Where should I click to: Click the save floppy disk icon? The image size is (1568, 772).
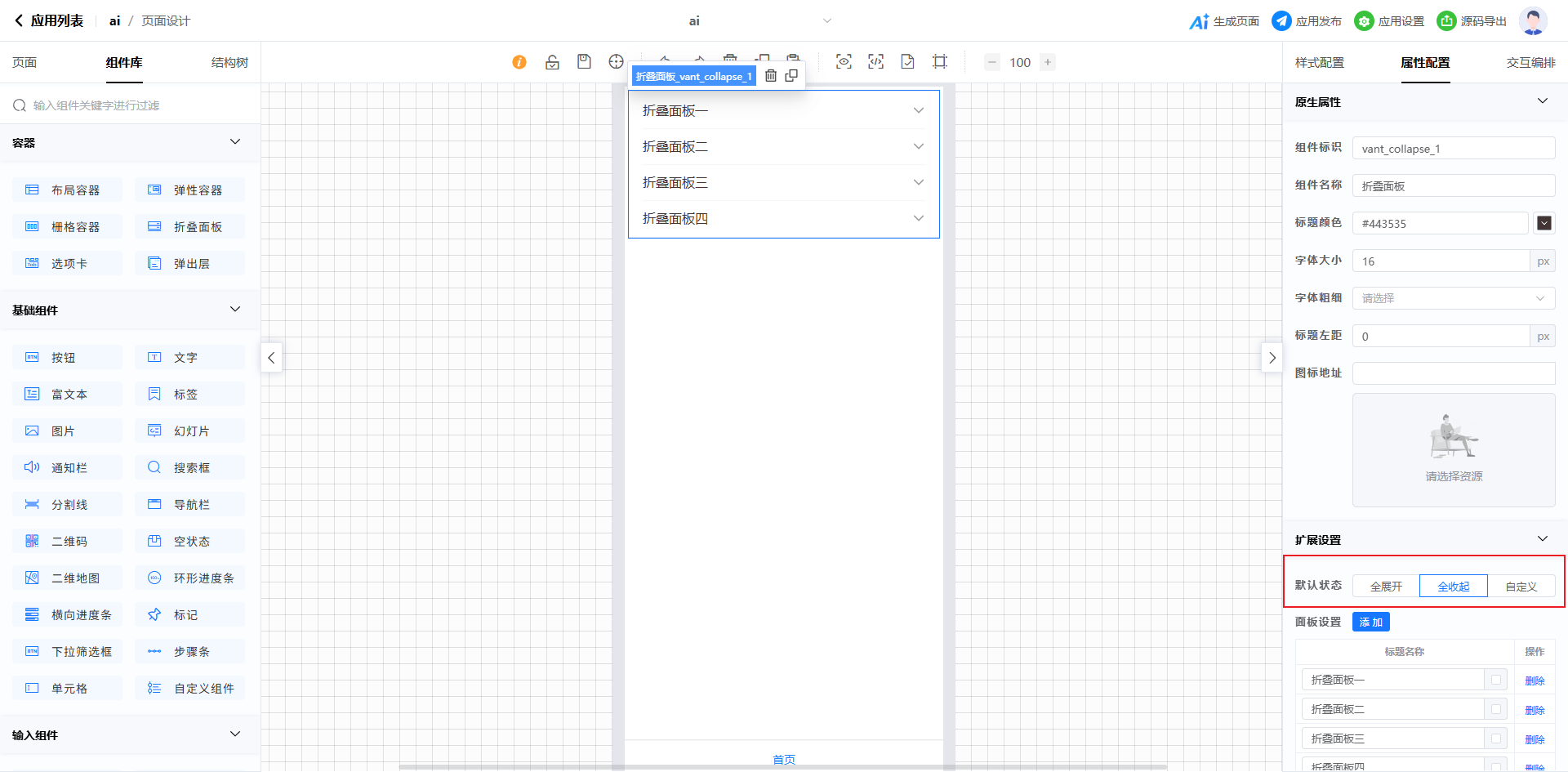click(584, 62)
